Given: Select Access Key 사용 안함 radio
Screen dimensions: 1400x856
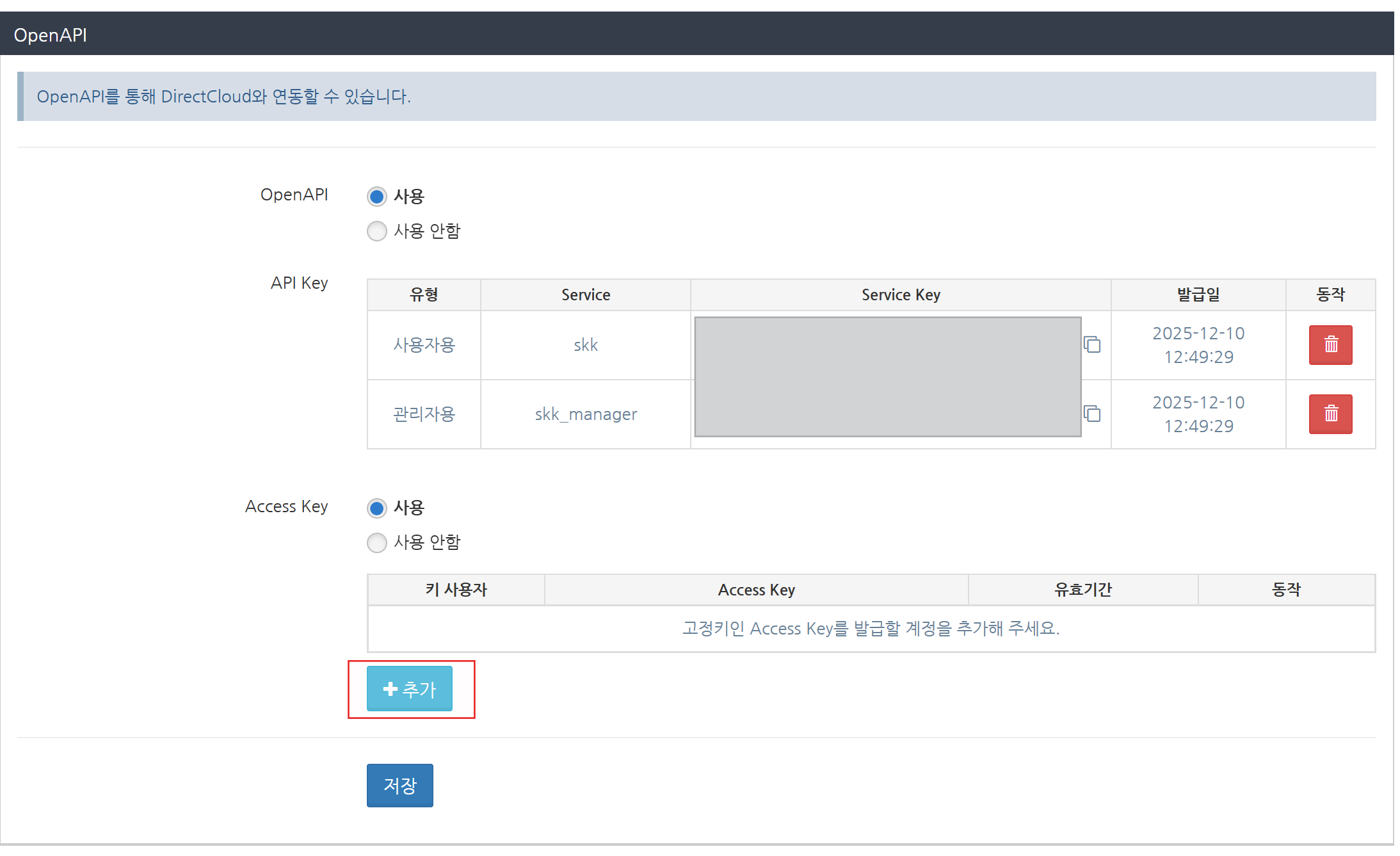Looking at the screenshot, I should click(x=377, y=543).
